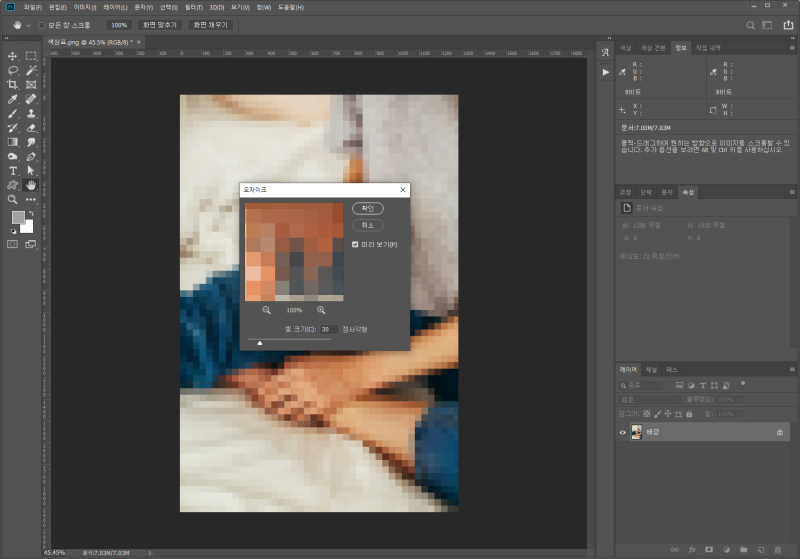Select the Lasso tool

[13, 70]
